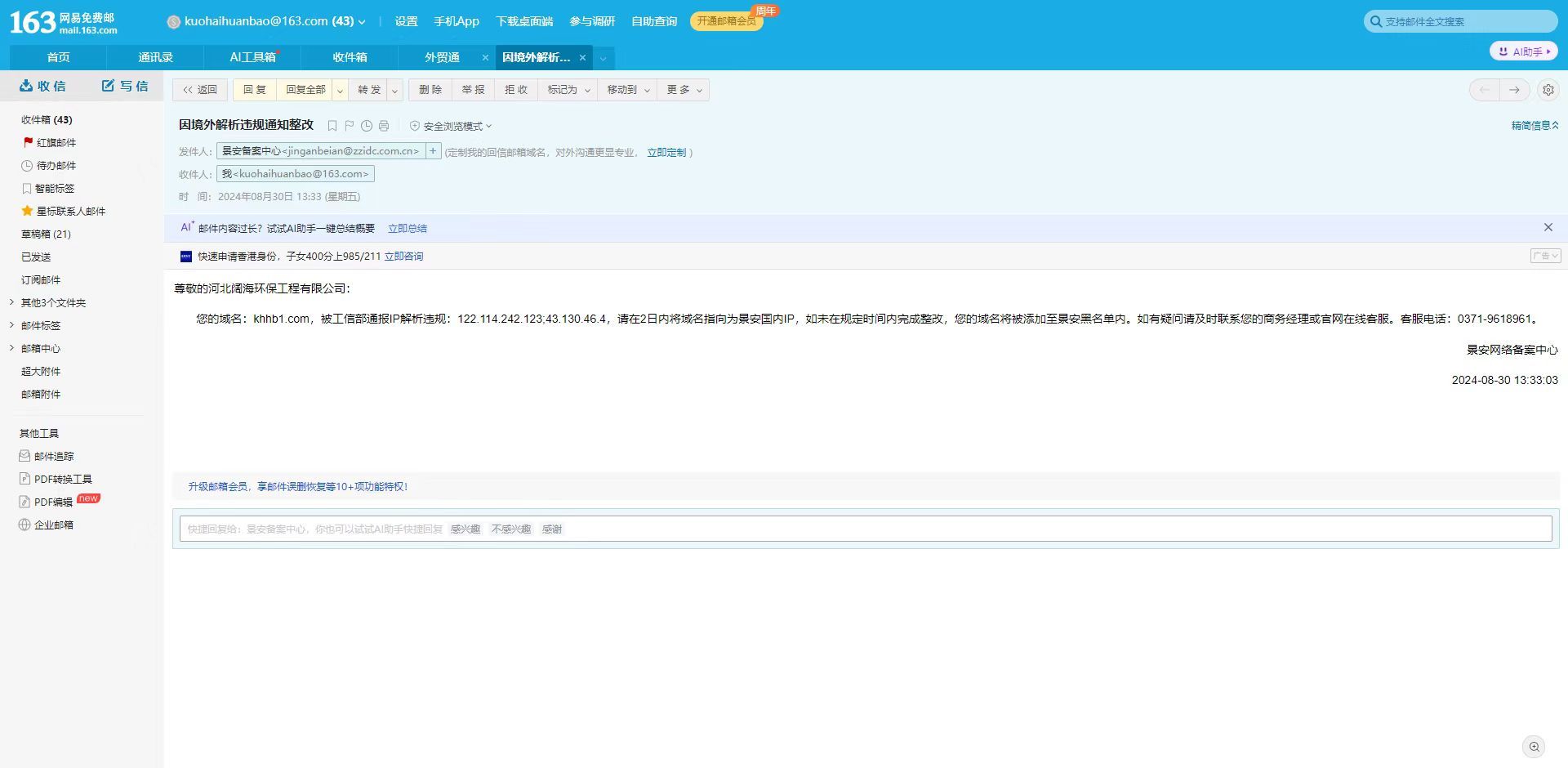
Task: Click 举报 button
Action: tap(473, 90)
